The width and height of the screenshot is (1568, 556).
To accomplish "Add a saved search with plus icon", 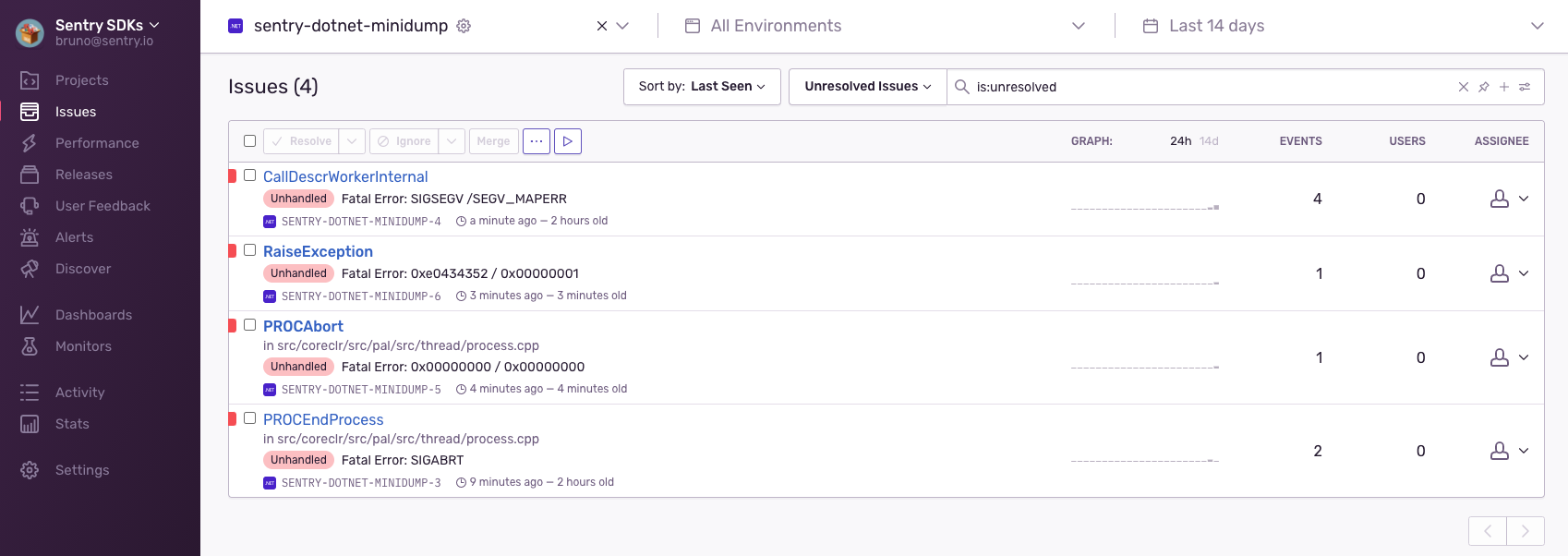I will coord(1504,87).
